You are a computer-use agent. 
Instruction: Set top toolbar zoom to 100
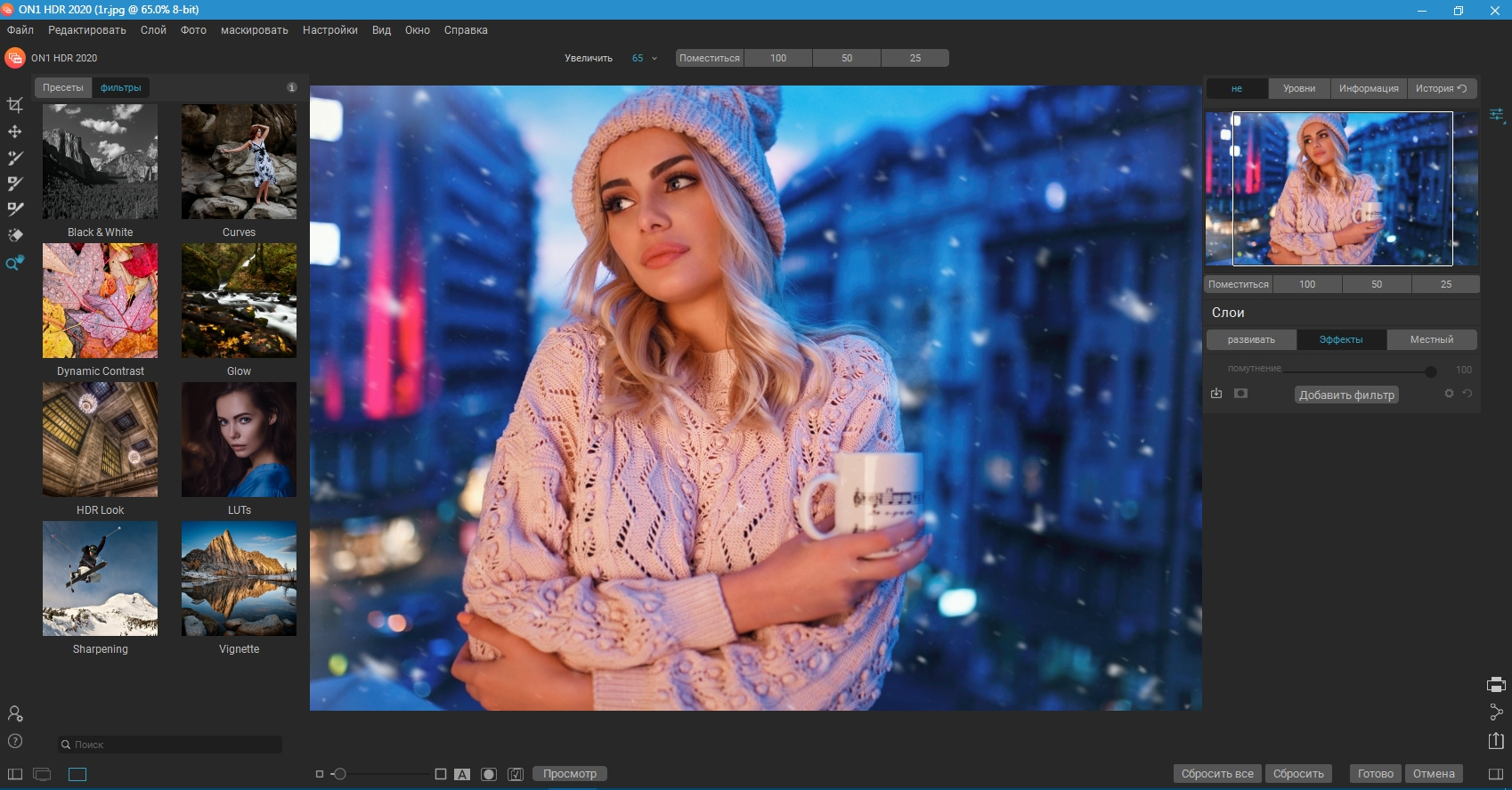[778, 58]
